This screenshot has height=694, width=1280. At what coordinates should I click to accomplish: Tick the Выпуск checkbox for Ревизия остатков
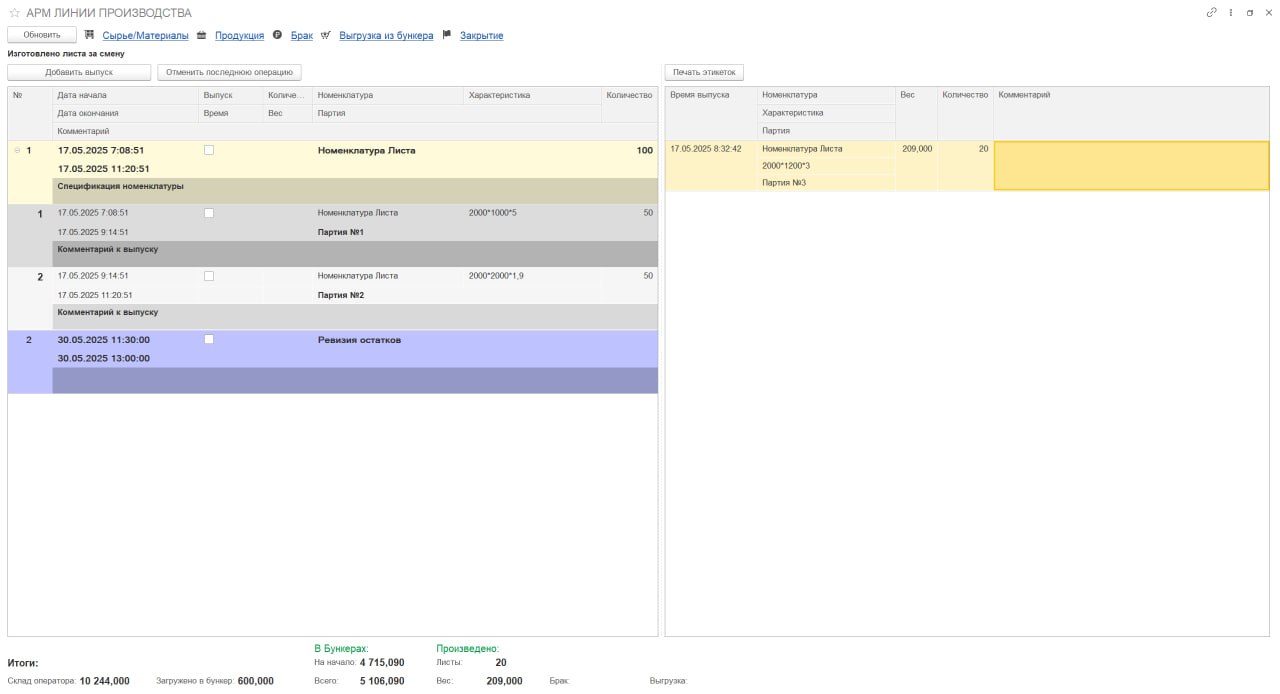[x=209, y=340]
